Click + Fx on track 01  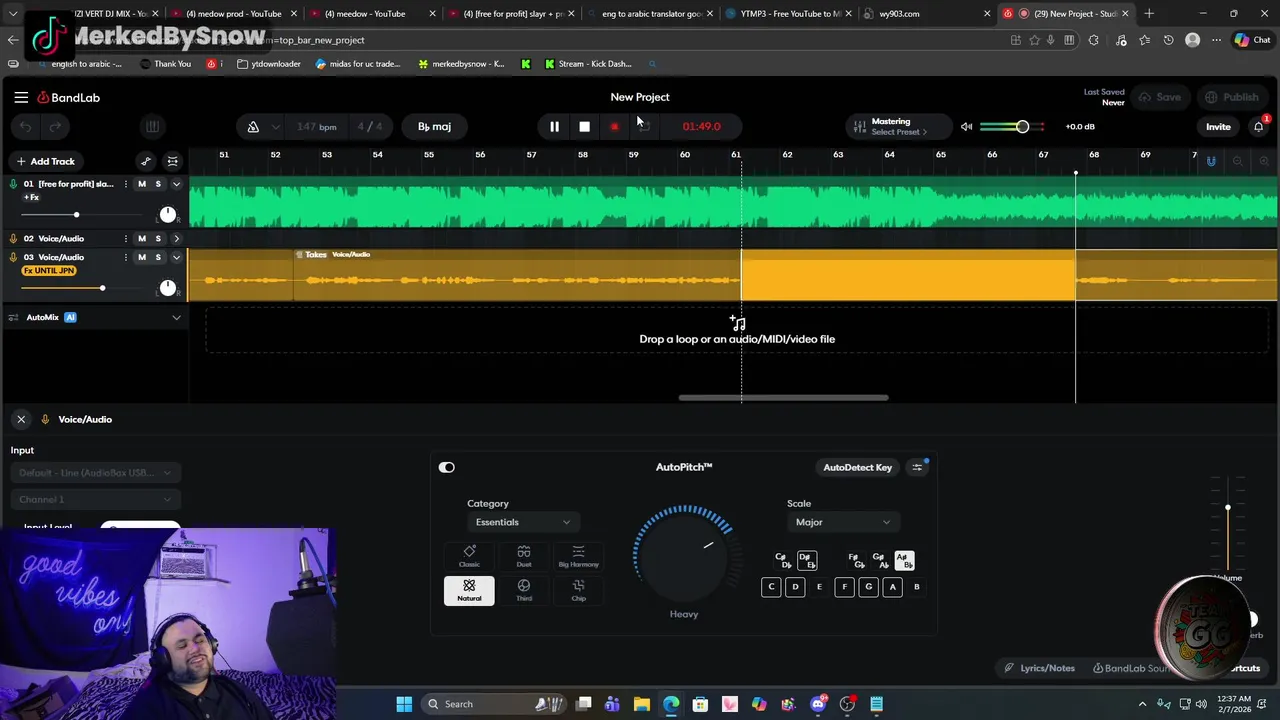pyautogui.click(x=31, y=198)
